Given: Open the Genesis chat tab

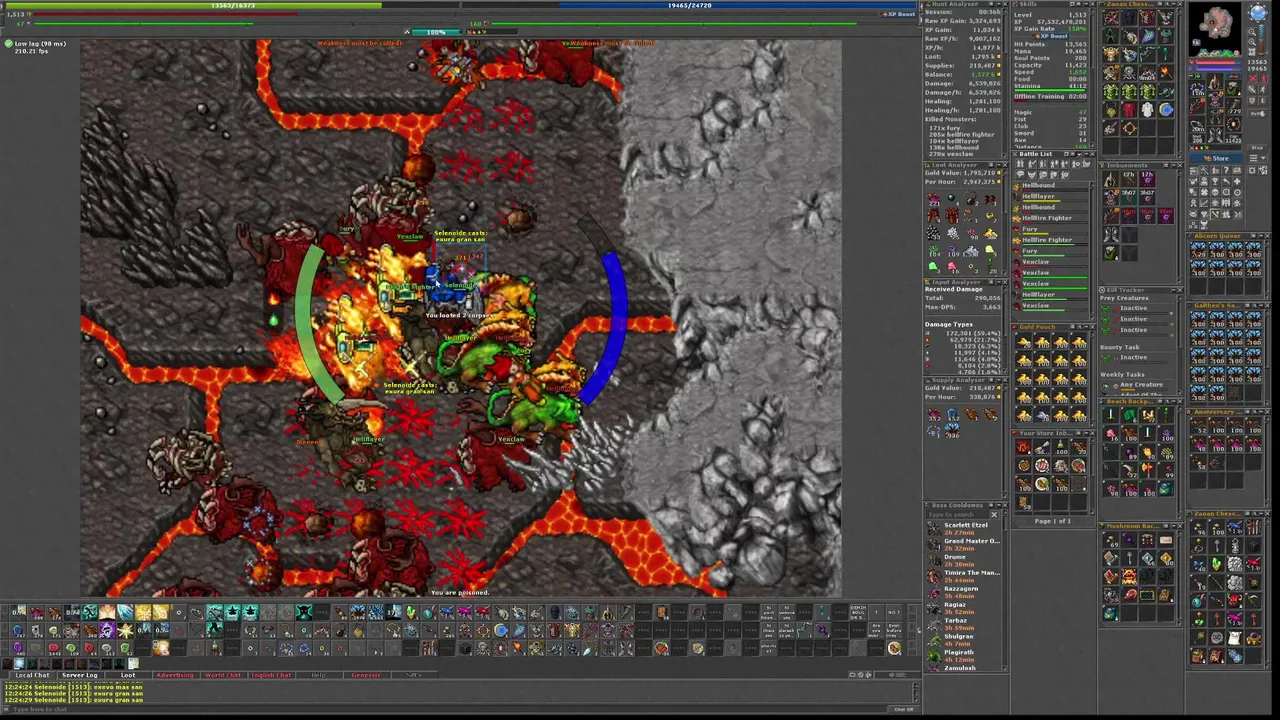Looking at the screenshot, I should tap(365, 675).
